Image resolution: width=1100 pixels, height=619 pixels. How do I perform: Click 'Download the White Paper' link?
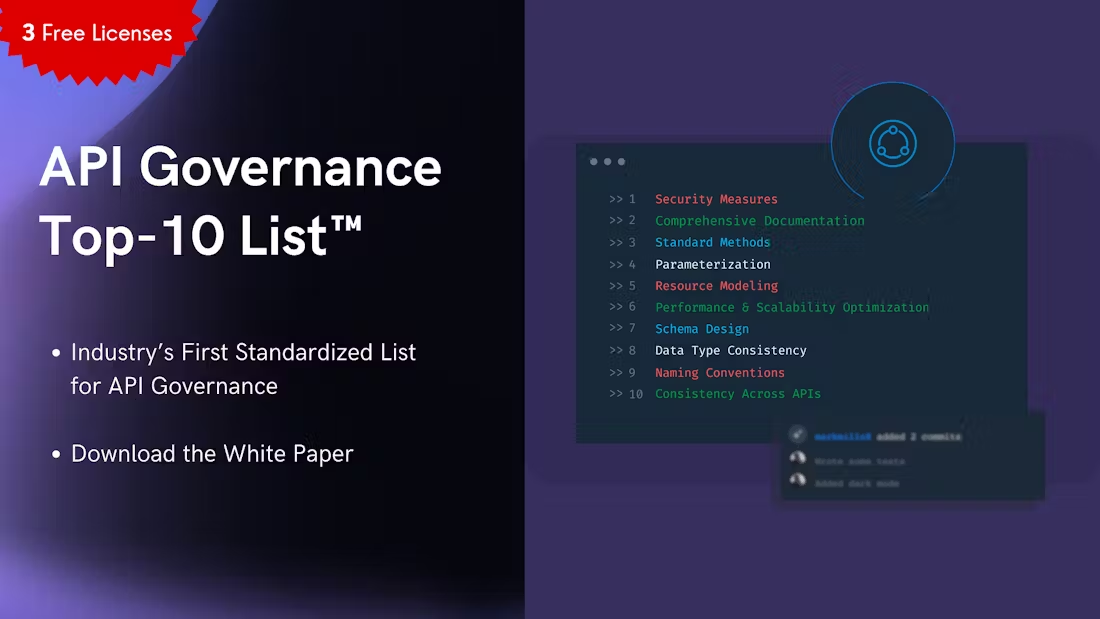210,453
